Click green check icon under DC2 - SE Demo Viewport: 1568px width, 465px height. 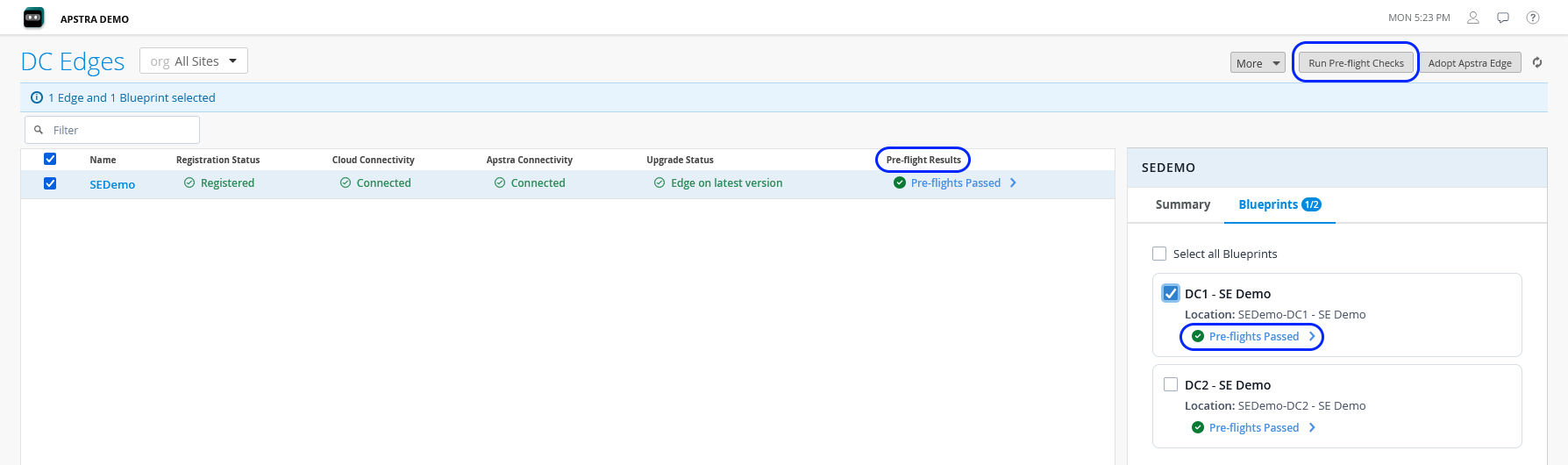[1198, 427]
